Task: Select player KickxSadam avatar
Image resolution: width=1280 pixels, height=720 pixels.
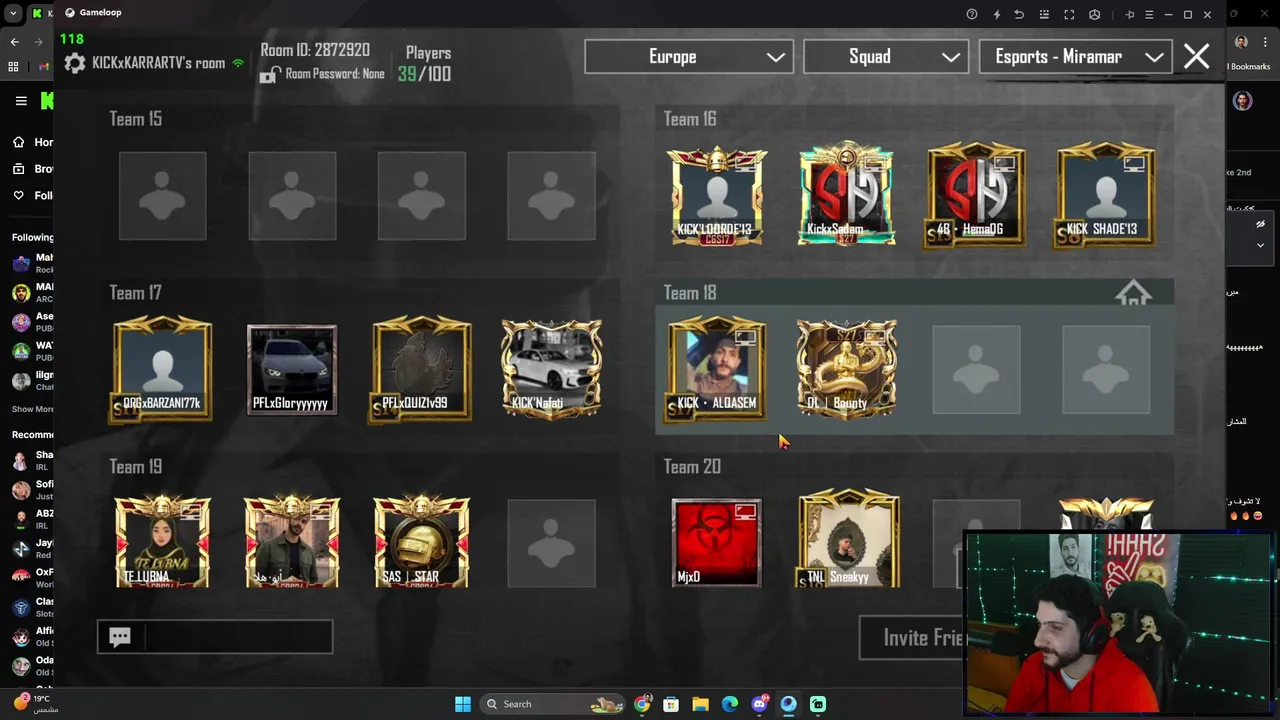Action: click(x=846, y=196)
